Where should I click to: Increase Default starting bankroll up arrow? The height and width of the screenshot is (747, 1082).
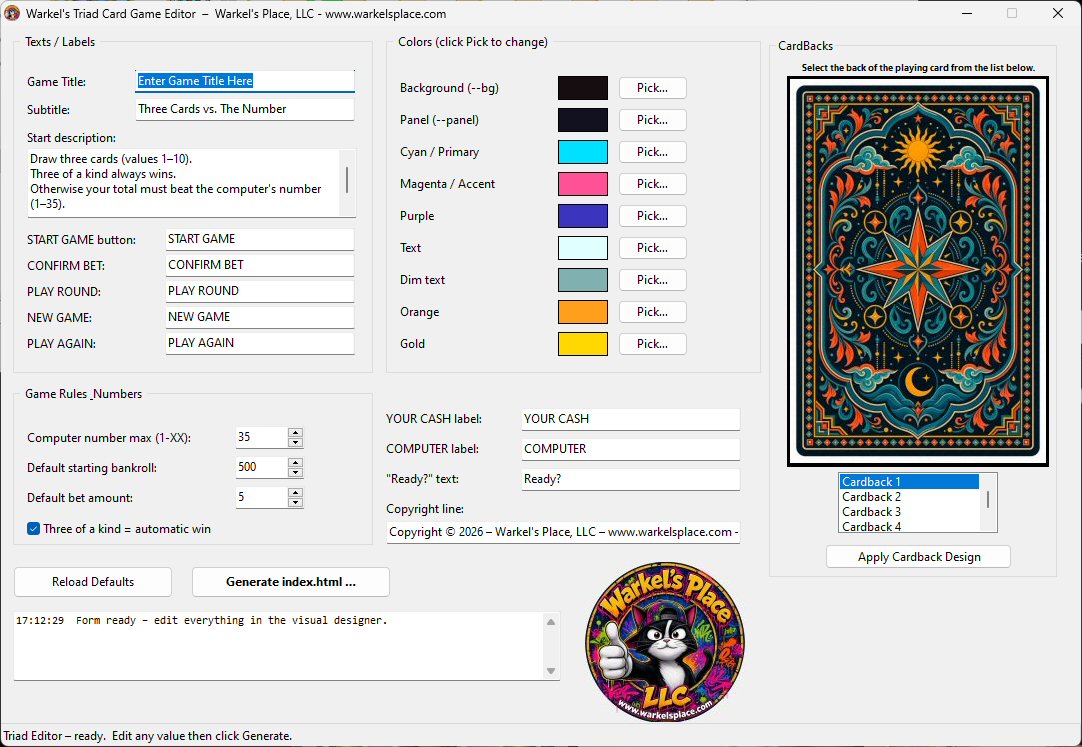click(x=295, y=463)
